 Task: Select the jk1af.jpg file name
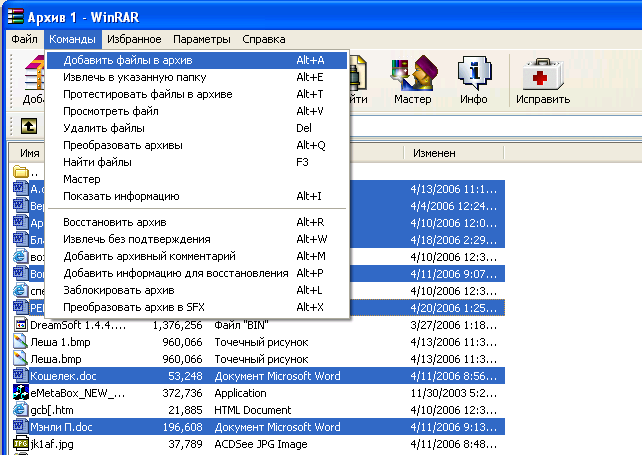(x=52, y=444)
